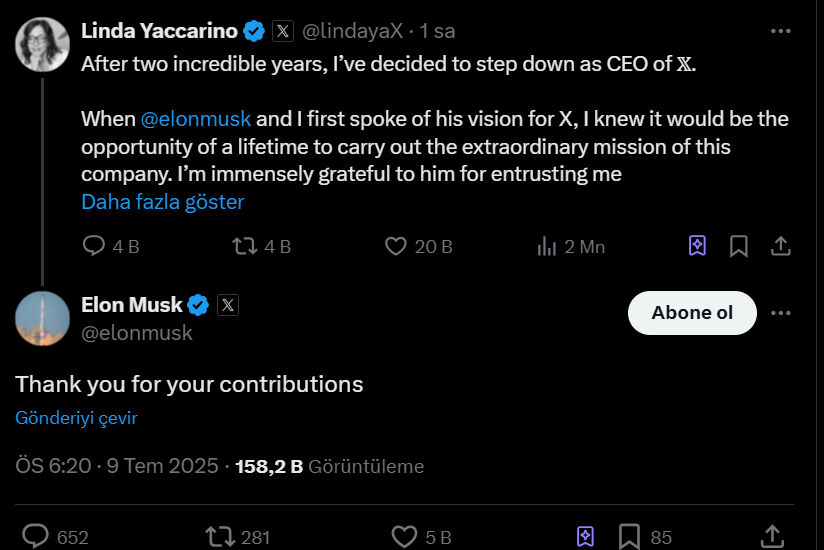Screen dimensions: 824x550
Task: Bookmark Linda Yaccarino's post
Action: [739, 246]
